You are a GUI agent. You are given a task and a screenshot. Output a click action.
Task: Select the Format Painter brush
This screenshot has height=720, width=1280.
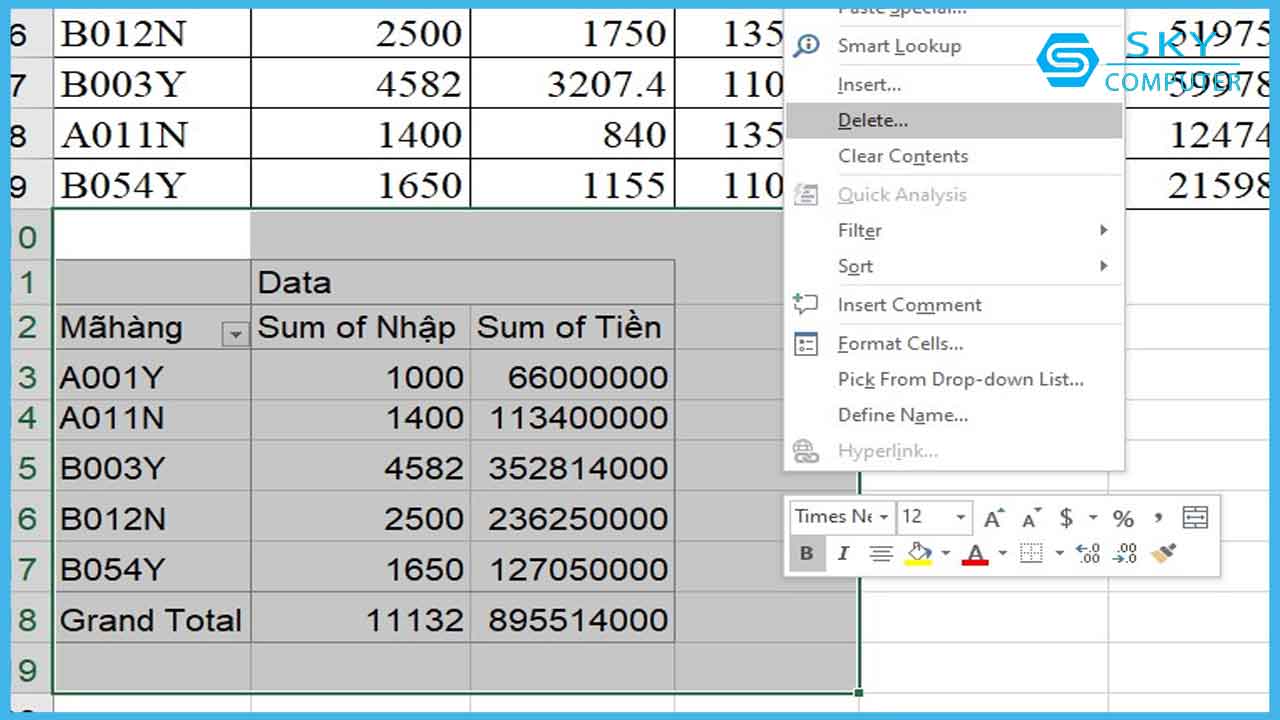point(1163,553)
